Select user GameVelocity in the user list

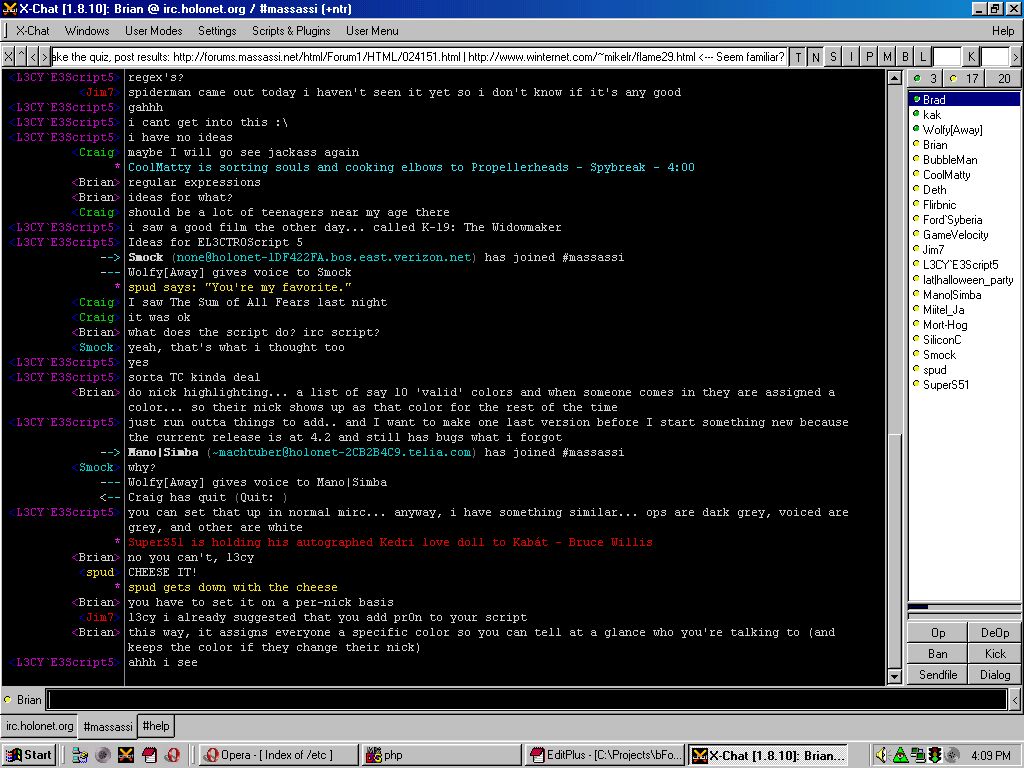click(964, 234)
